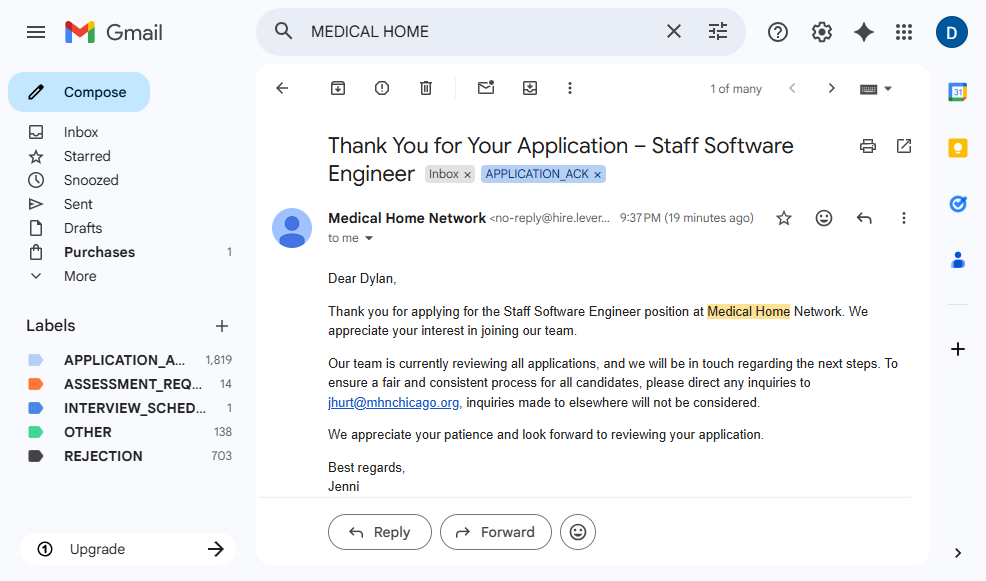
Task: Delete the email with trash icon
Action: click(426, 88)
